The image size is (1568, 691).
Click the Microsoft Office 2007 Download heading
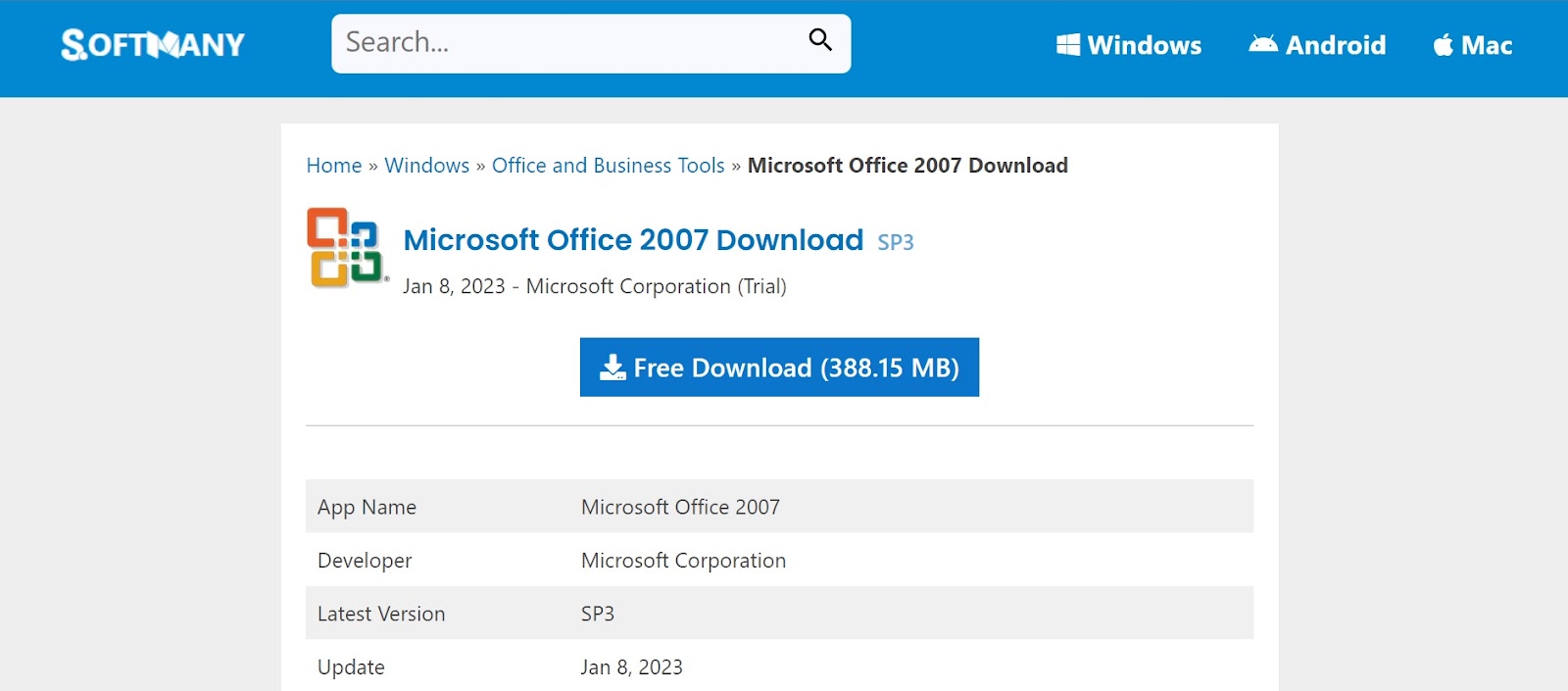tap(633, 240)
